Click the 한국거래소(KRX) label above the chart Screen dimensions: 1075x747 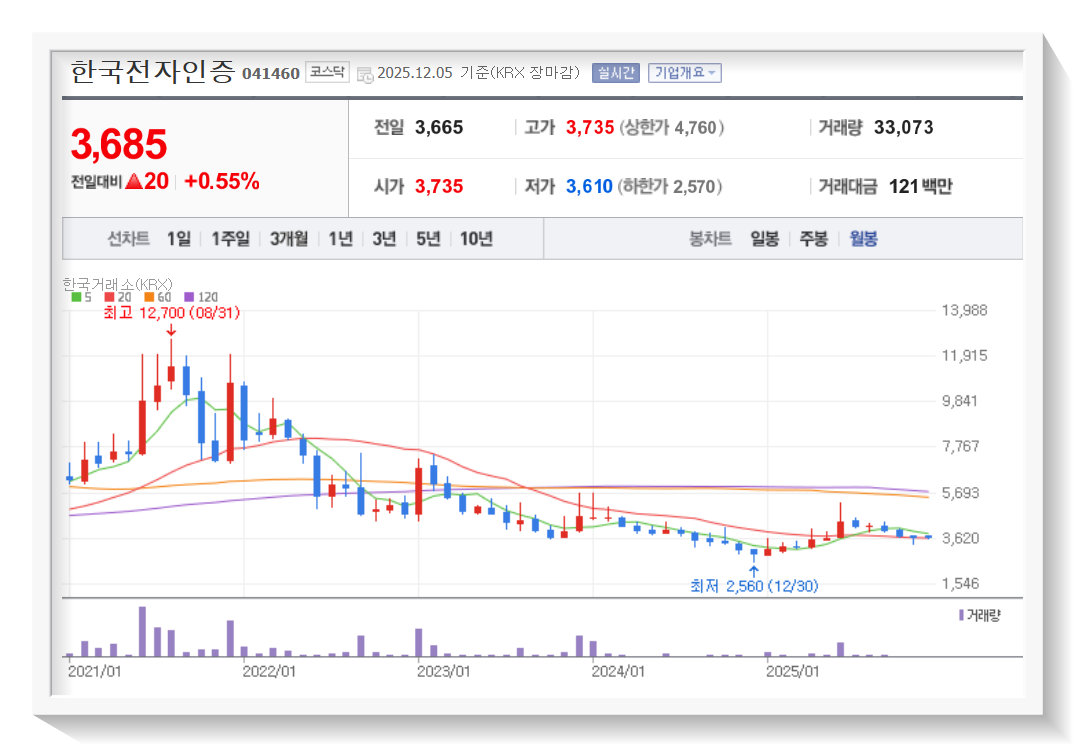click(117, 283)
